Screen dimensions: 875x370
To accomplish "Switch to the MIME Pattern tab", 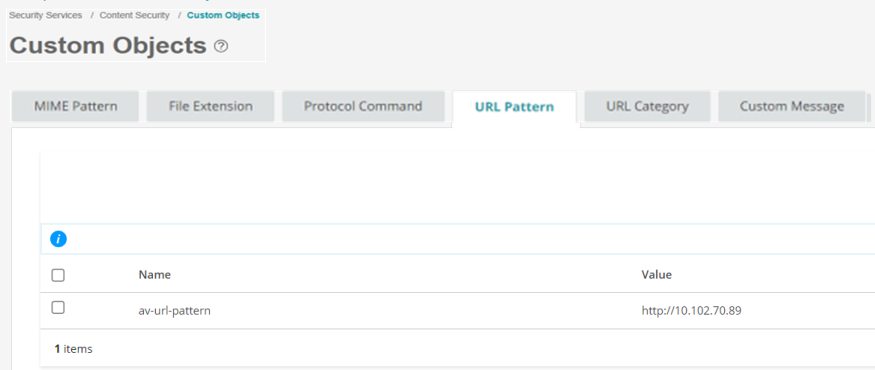I will (75, 106).
